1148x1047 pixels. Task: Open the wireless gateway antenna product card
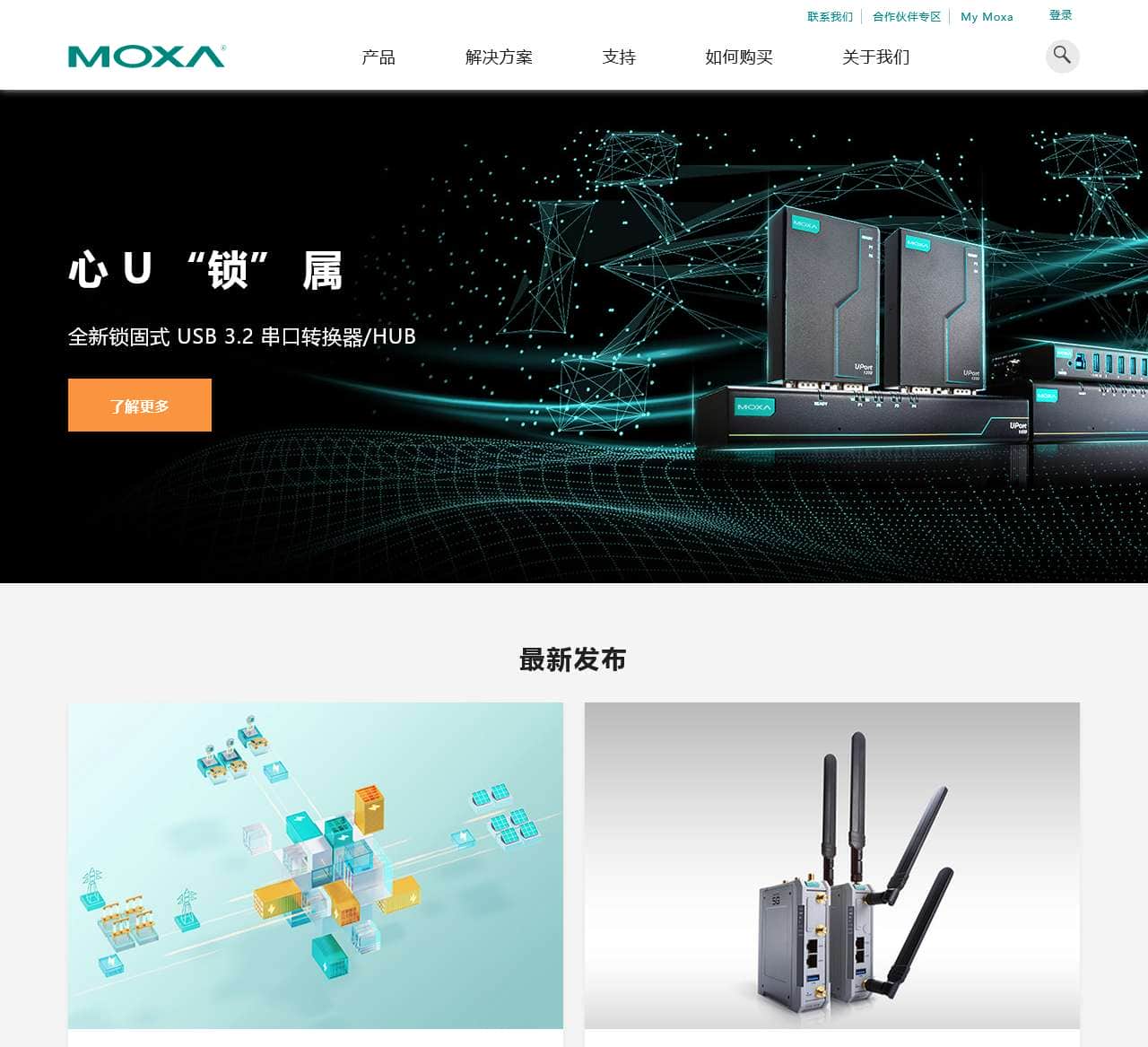[832, 866]
